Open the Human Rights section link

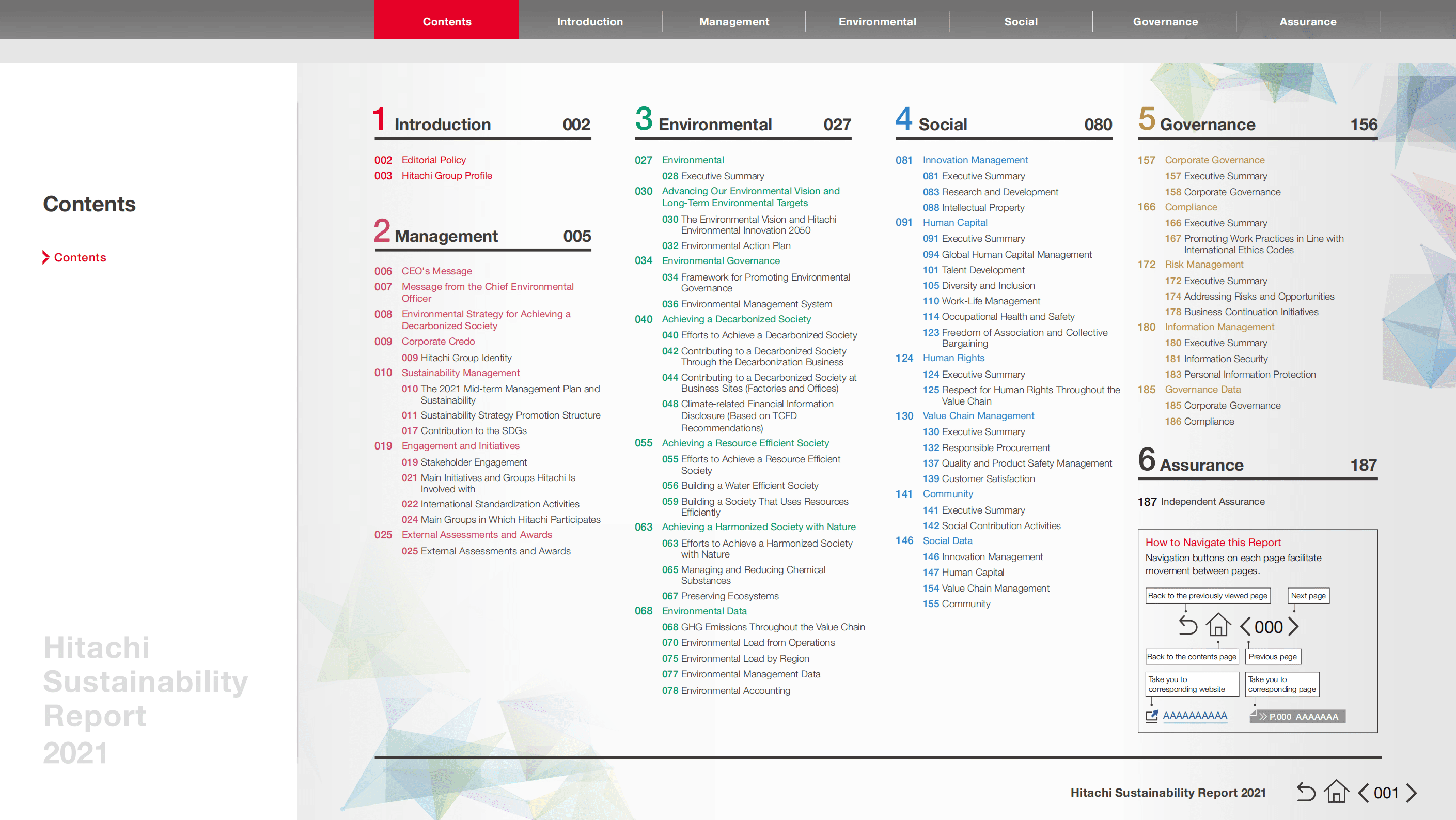[953, 358]
